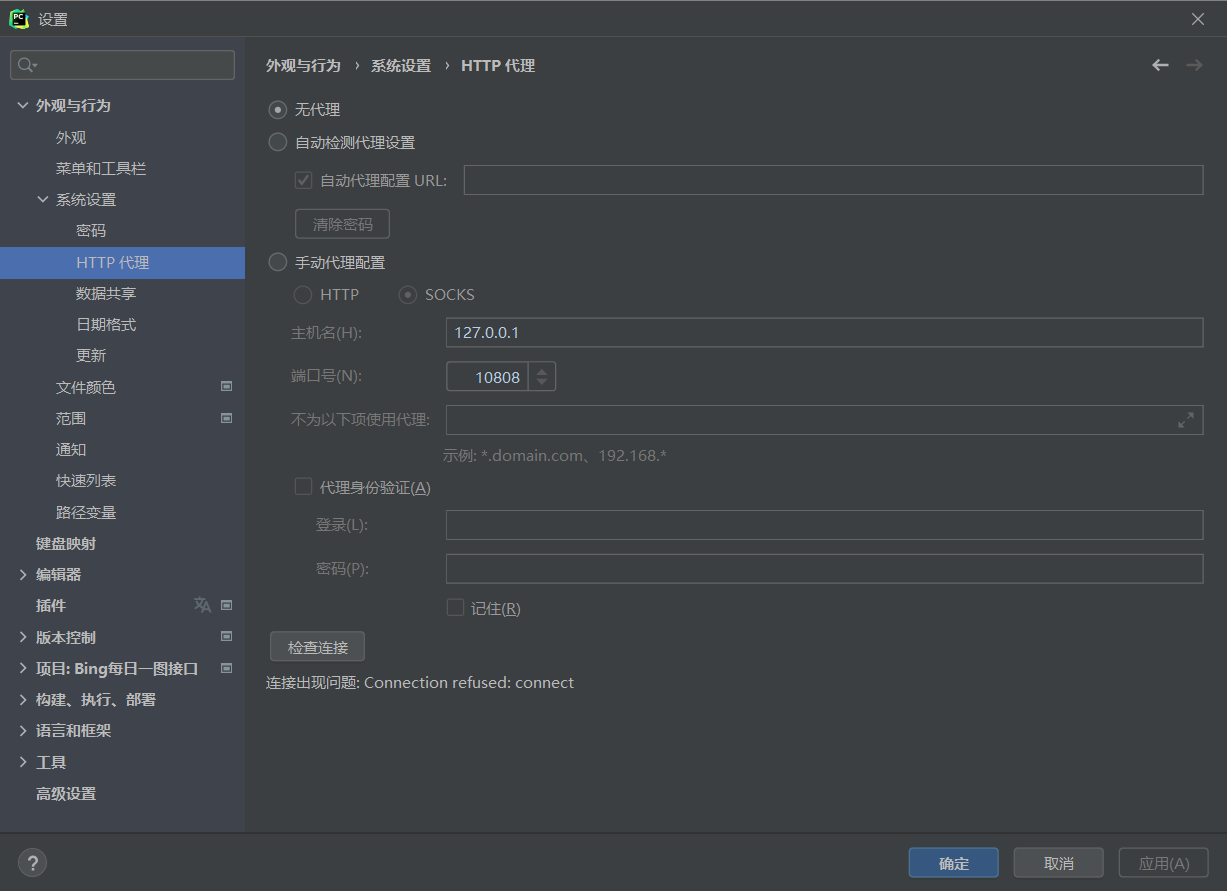1227x891 pixels.
Task: Click the 确定 button
Action: click(x=953, y=863)
